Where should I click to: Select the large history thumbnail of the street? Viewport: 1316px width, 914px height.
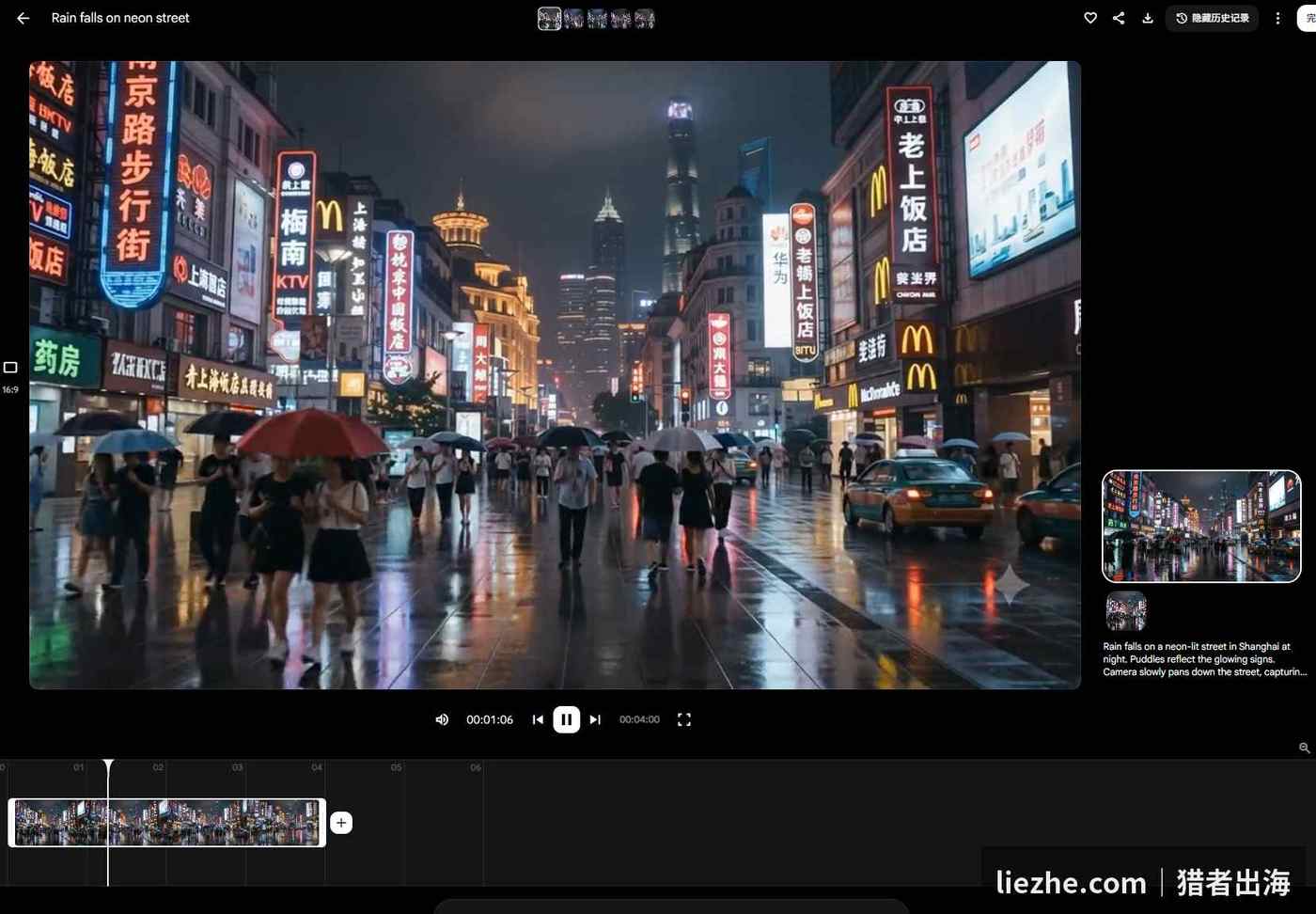click(1201, 527)
